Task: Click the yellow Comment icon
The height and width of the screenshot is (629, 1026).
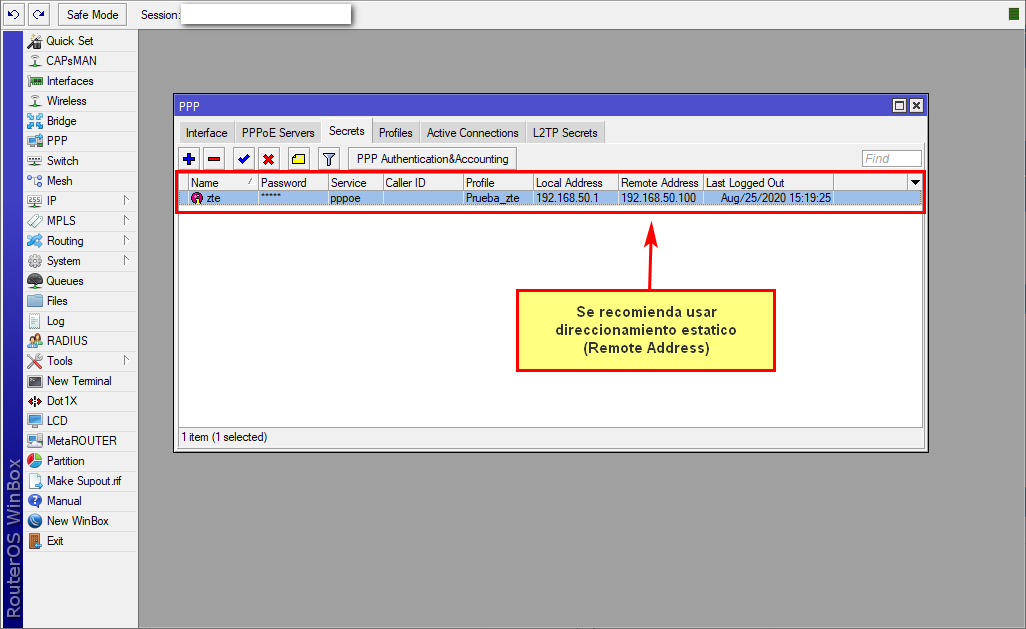Action: pyautogui.click(x=298, y=159)
